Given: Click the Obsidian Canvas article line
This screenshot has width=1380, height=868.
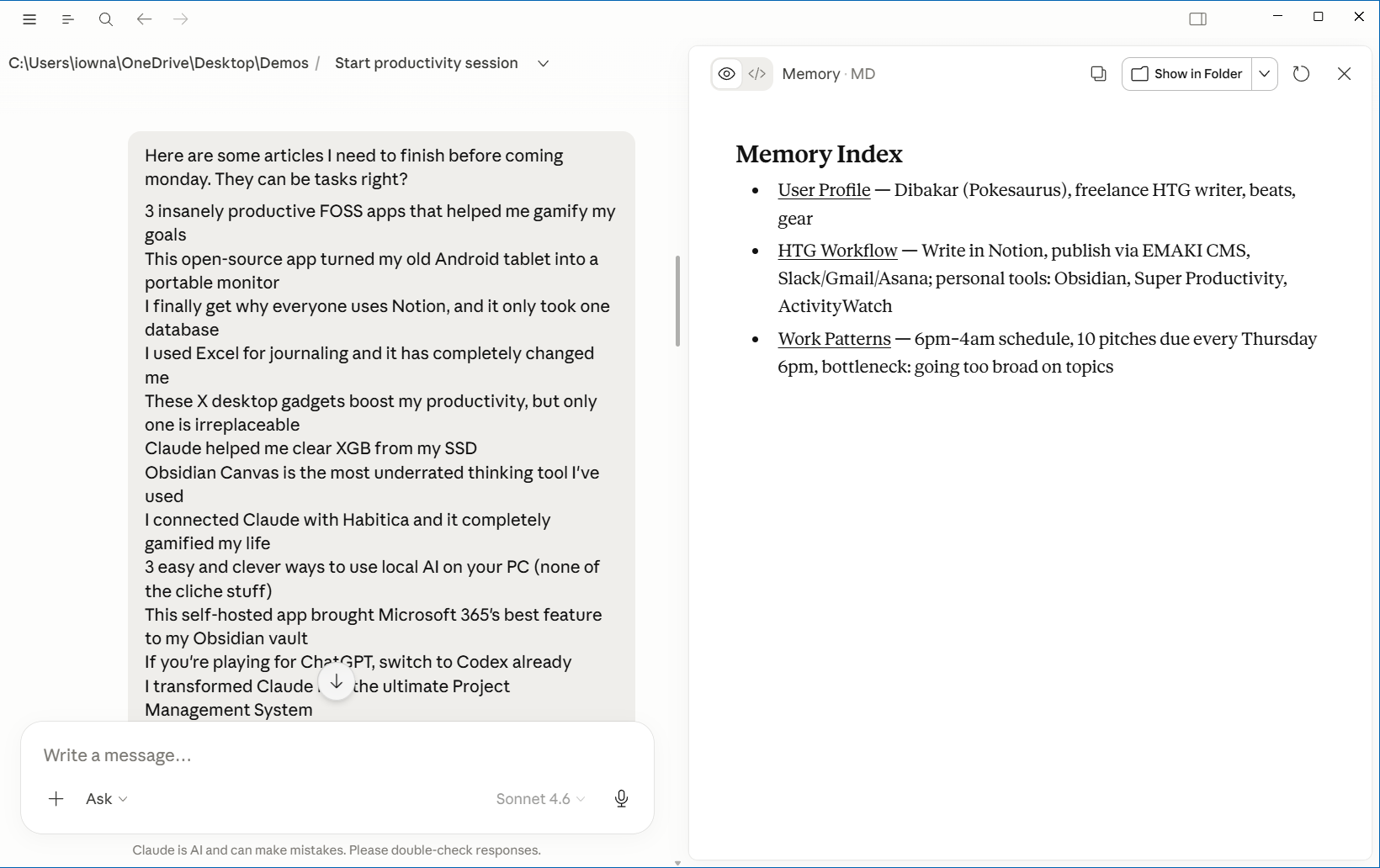Looking at the screenshot, I should (x=372, y=484).
